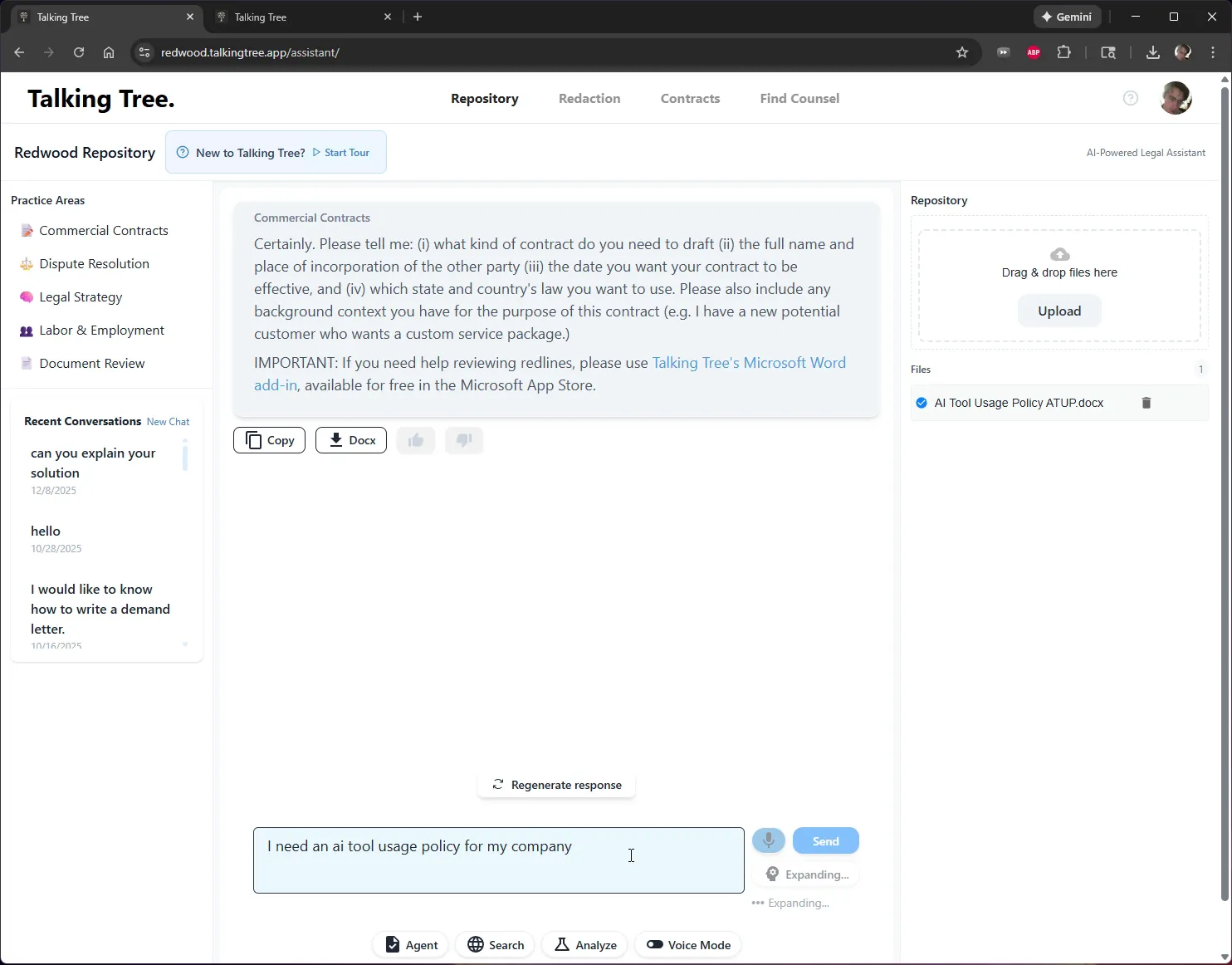
Task: Open the Contracts nav tab
Action: pyautogui.click(x=690, y=98)
